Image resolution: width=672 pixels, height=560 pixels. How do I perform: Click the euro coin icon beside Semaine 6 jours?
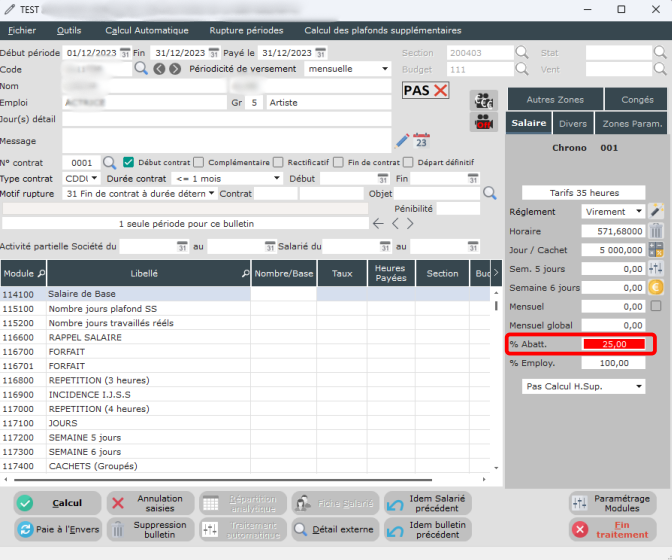pos(656,287)
